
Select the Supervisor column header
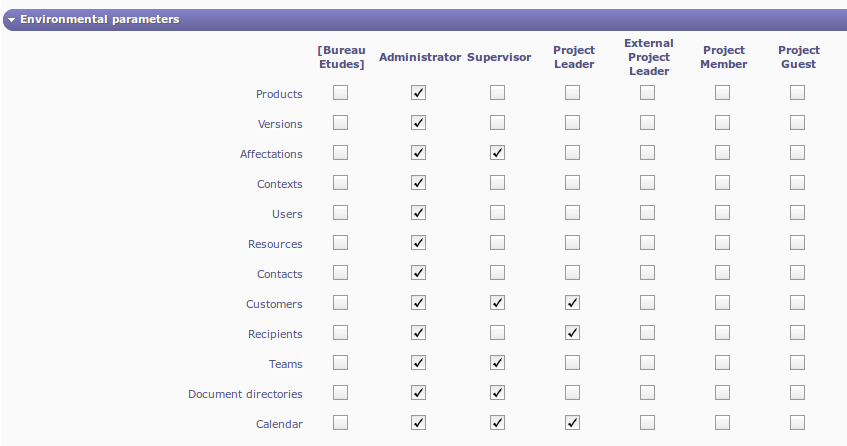(x=499, y=57)
